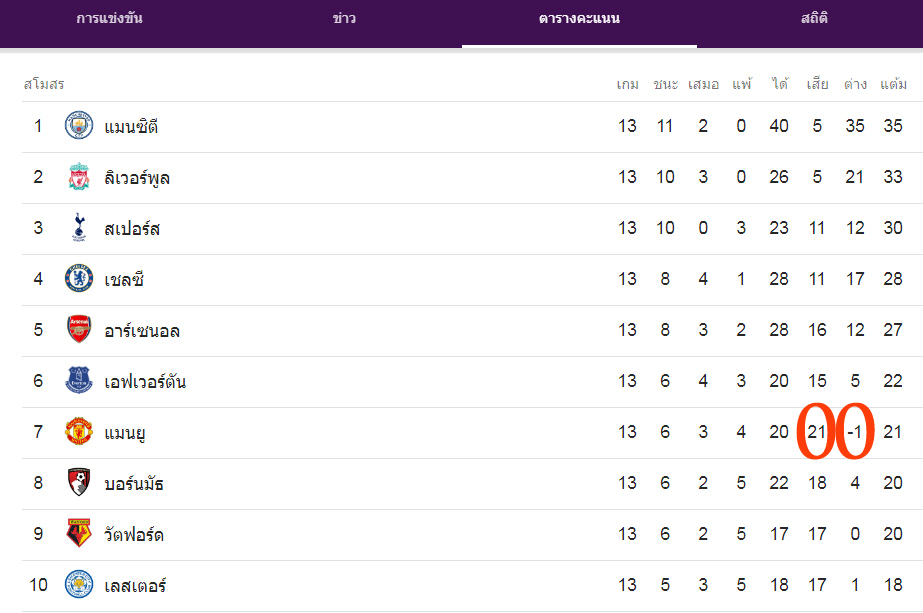
Task: Click the Tottenham Spurs crest icon
Action: [79, 228]
